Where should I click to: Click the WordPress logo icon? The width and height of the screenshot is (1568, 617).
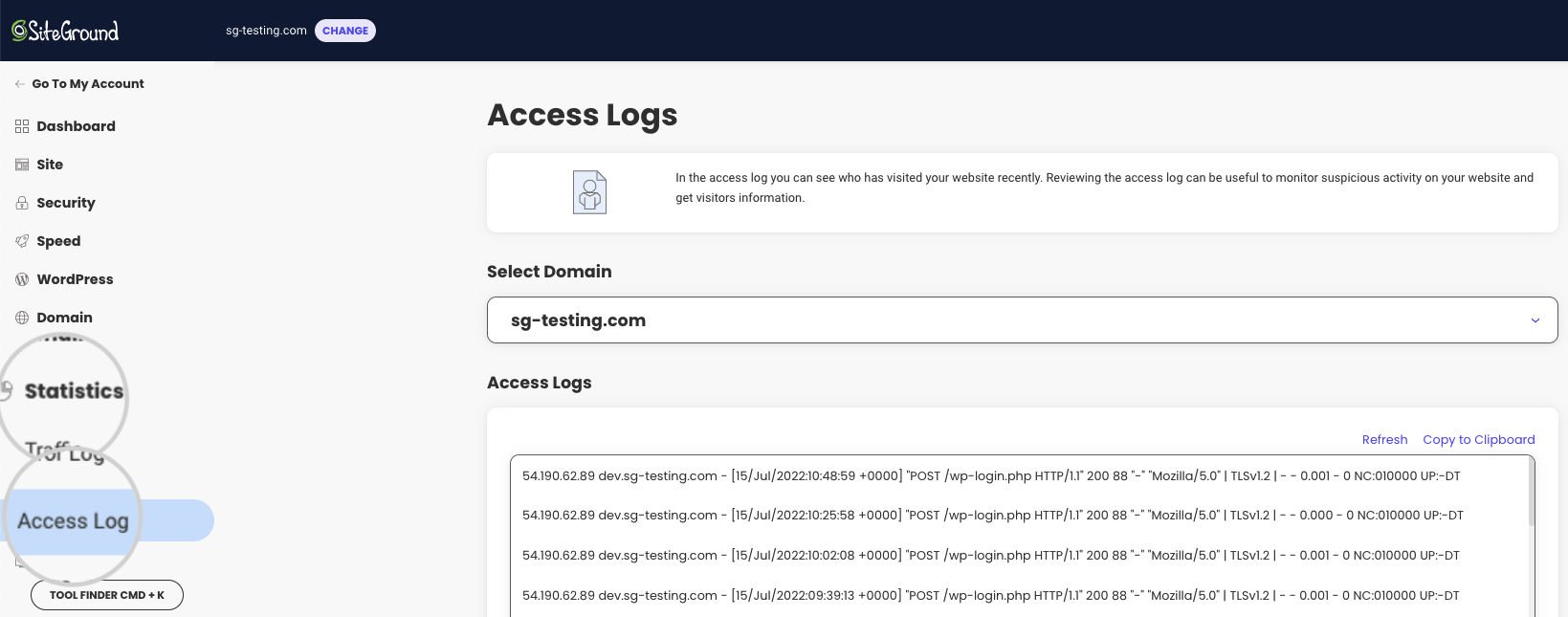pyautogui.click(x=22, y=279)
